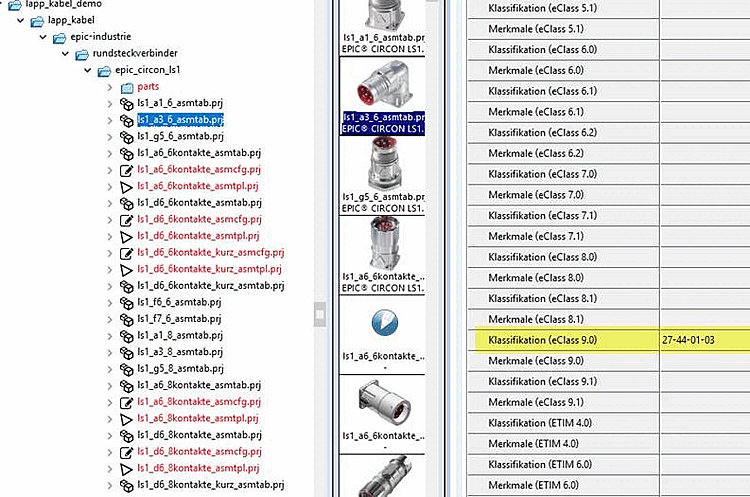Click the ls1_d6_6kontakte_kurz_asmtab.prj assembly icon

point(126,286)
